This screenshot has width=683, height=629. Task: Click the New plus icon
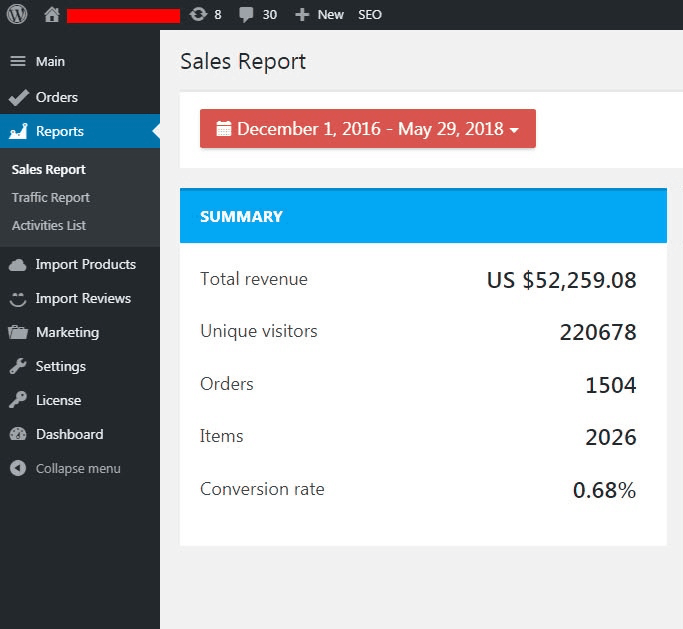tap(302, 15)
